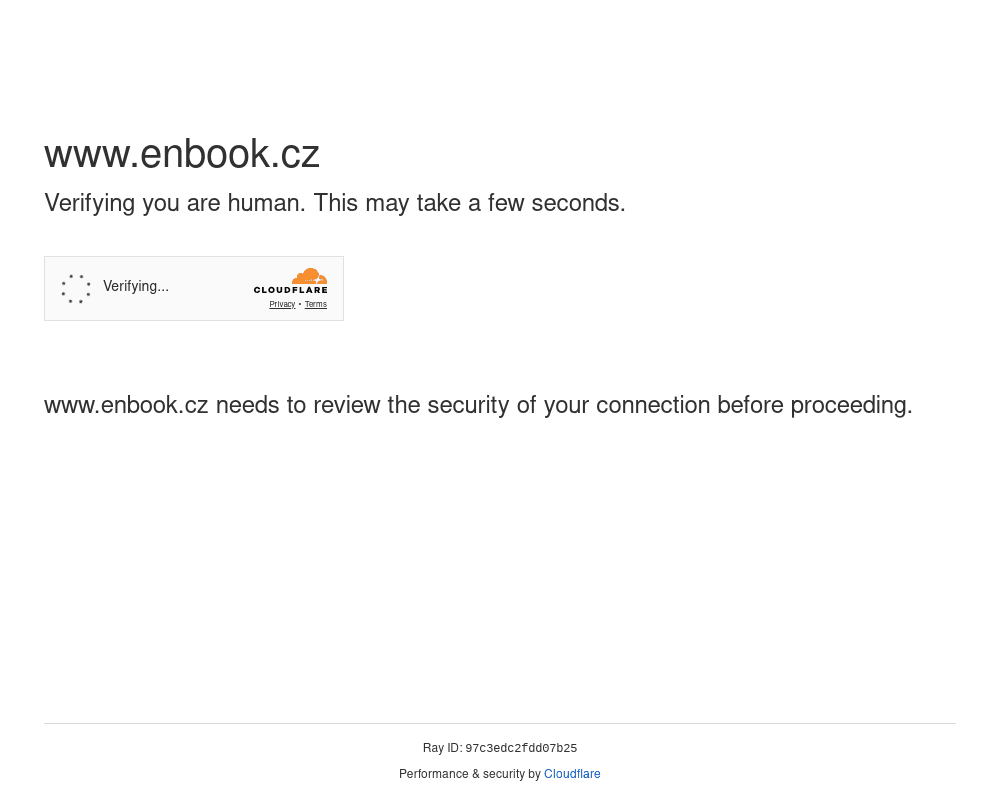Image resolution: width=1000 pixels, height=800 pixels.
Task: Click the Ray ID value 97c3edc2fdd07b25
Action: click(521, 748)
